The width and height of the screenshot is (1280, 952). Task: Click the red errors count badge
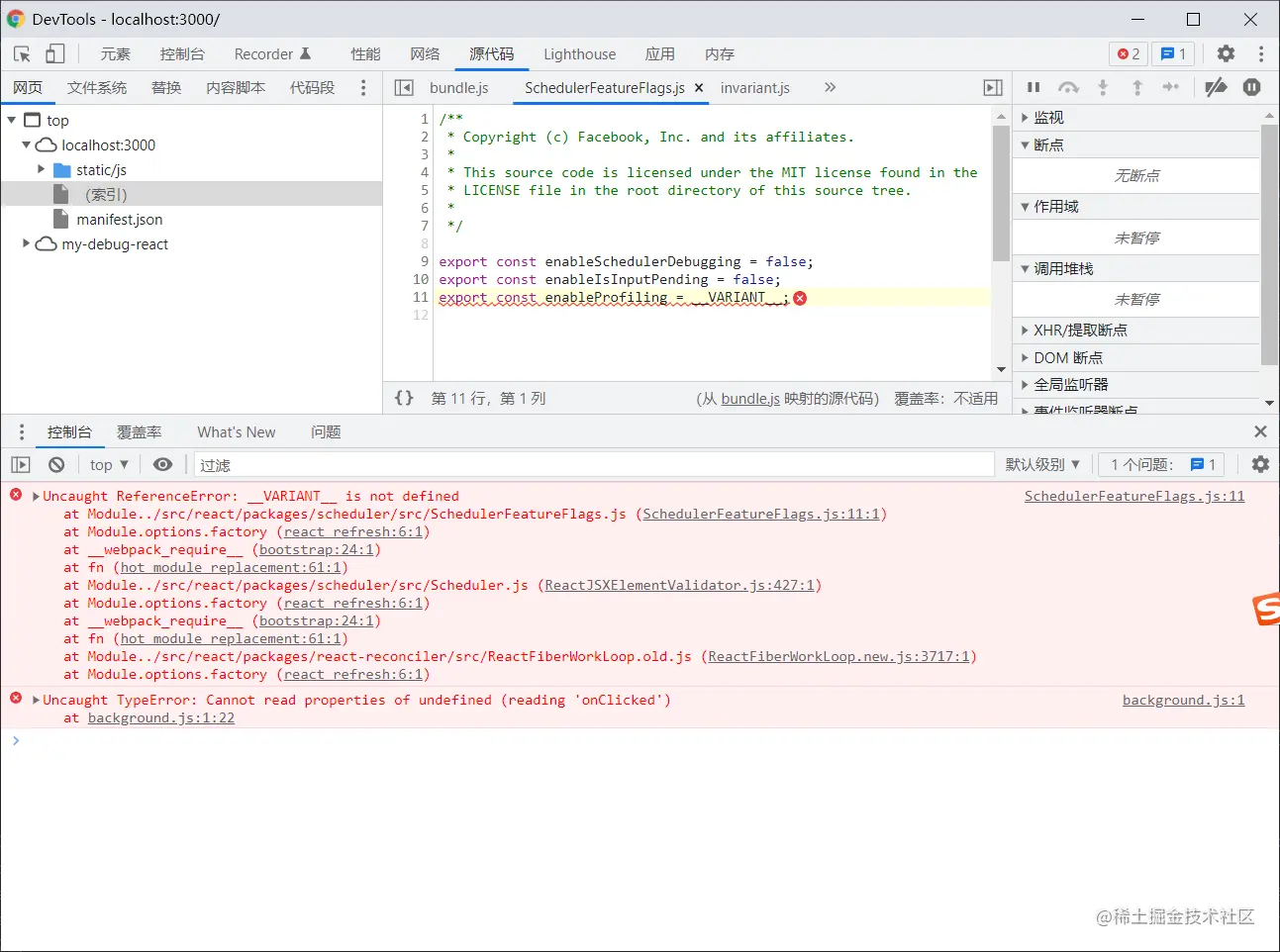[1129, 54]
